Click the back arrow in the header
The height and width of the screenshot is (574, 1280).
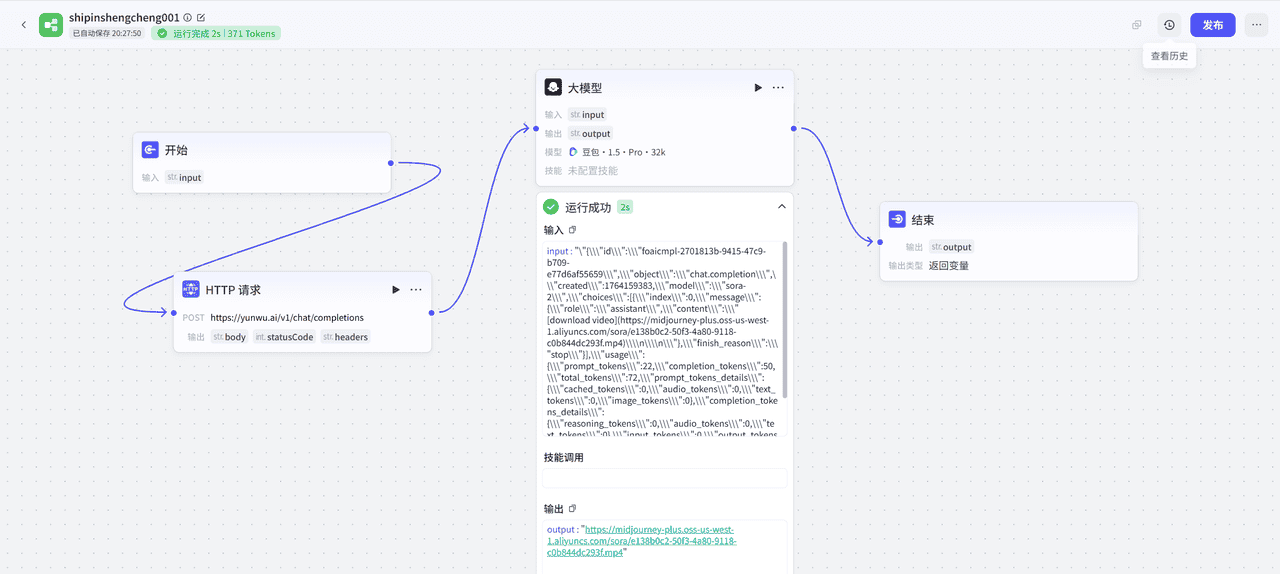pyautogui.click(x=24, y=25)
